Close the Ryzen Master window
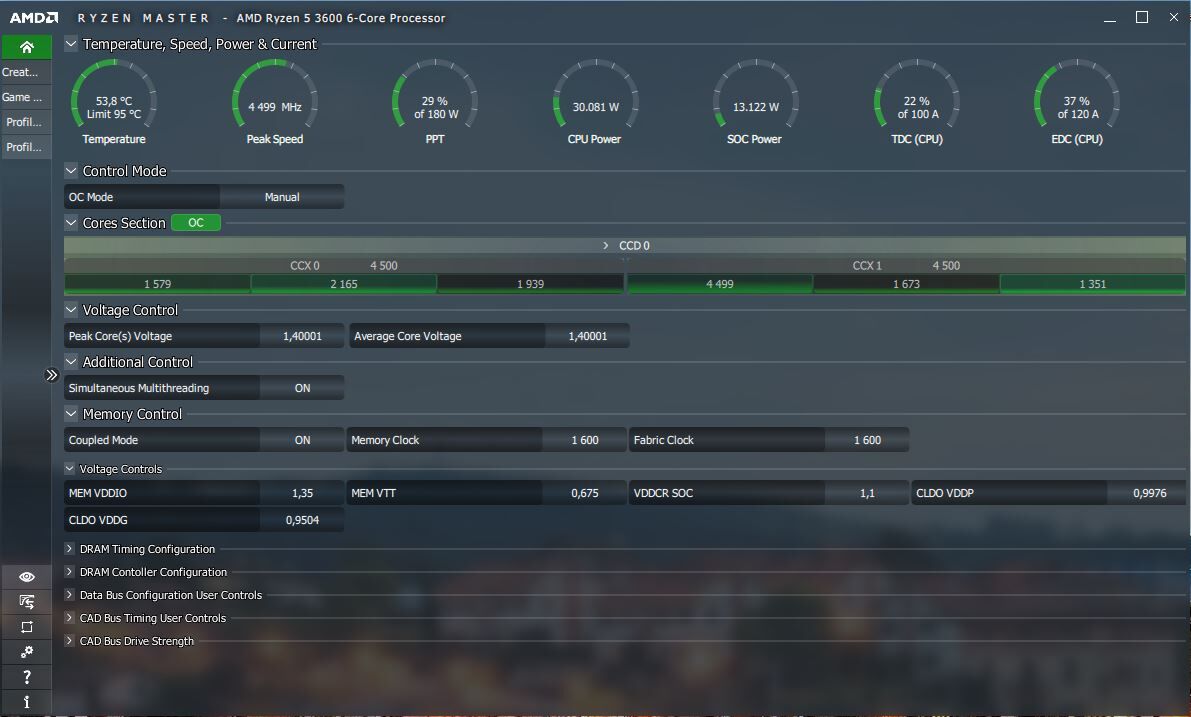Screen dimensions: 1191x717 [x=1174, y=17]
